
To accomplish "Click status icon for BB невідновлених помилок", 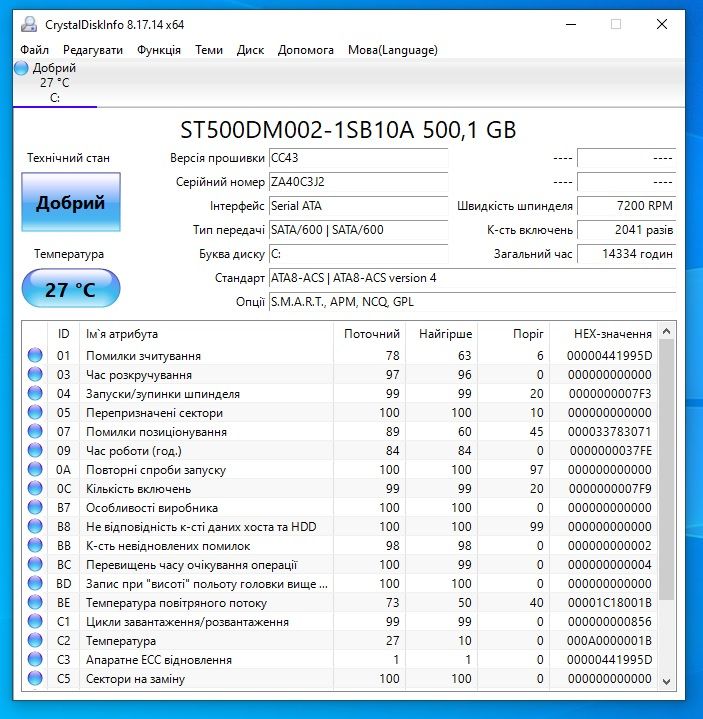I will click(x=35, y=546).
